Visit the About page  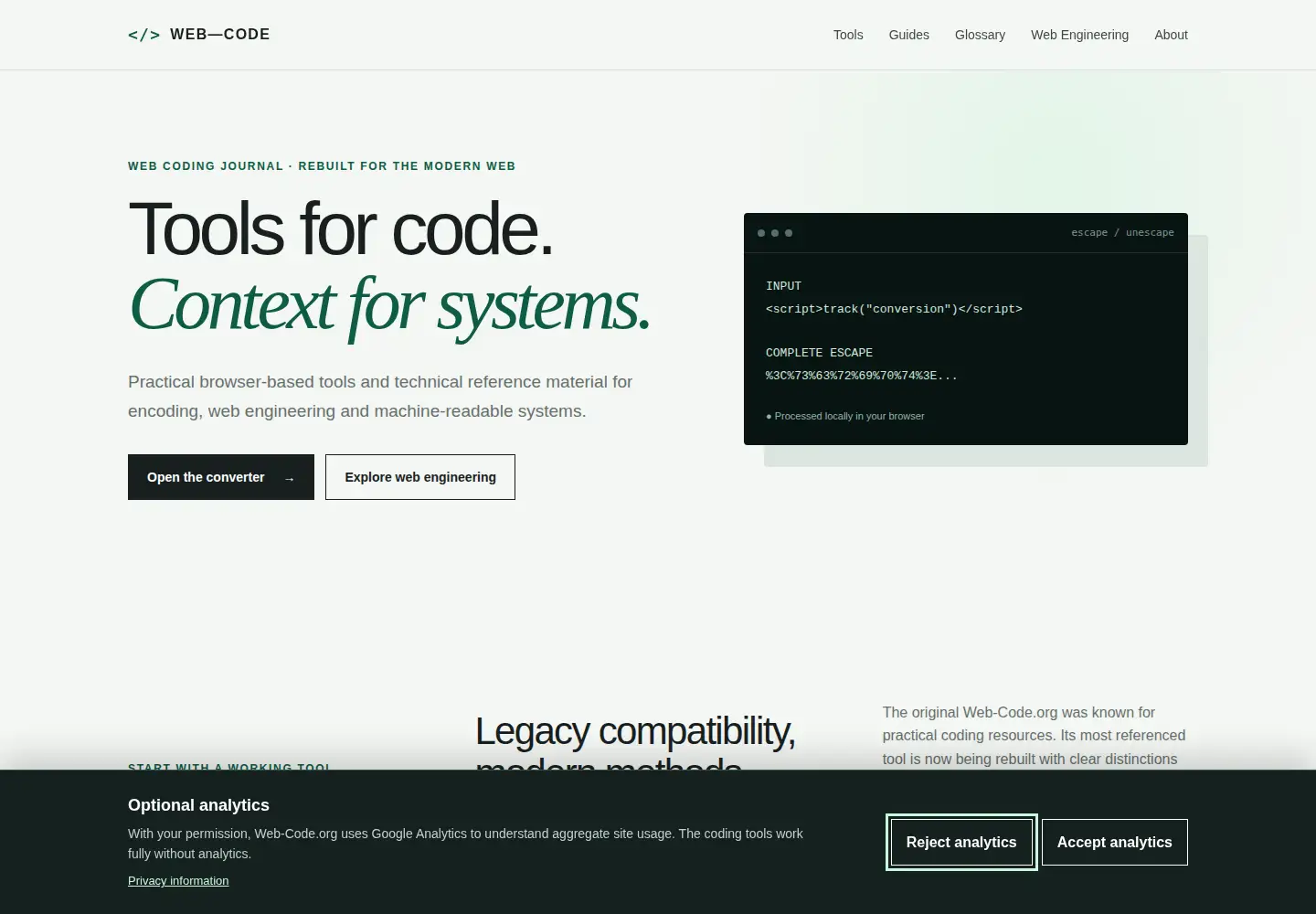1171,35
